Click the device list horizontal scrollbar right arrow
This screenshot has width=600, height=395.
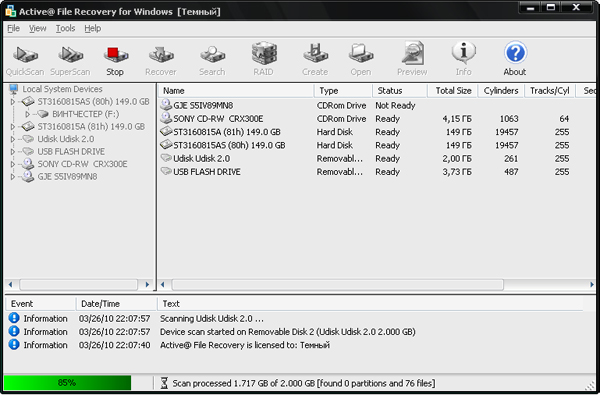[x=591, y=284]
